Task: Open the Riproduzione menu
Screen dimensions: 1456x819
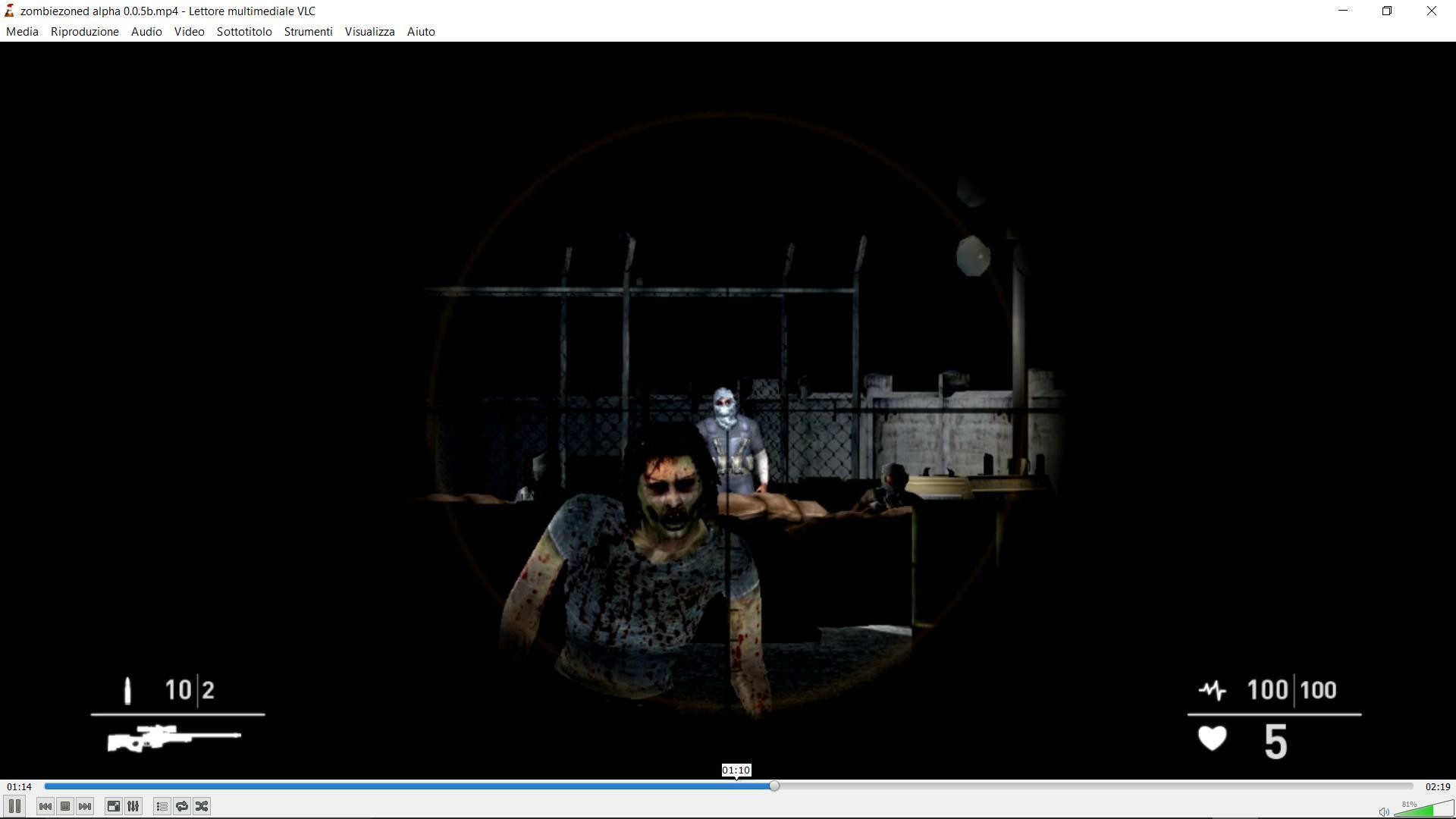Action: pyautogui.click(x=85, y=32)
